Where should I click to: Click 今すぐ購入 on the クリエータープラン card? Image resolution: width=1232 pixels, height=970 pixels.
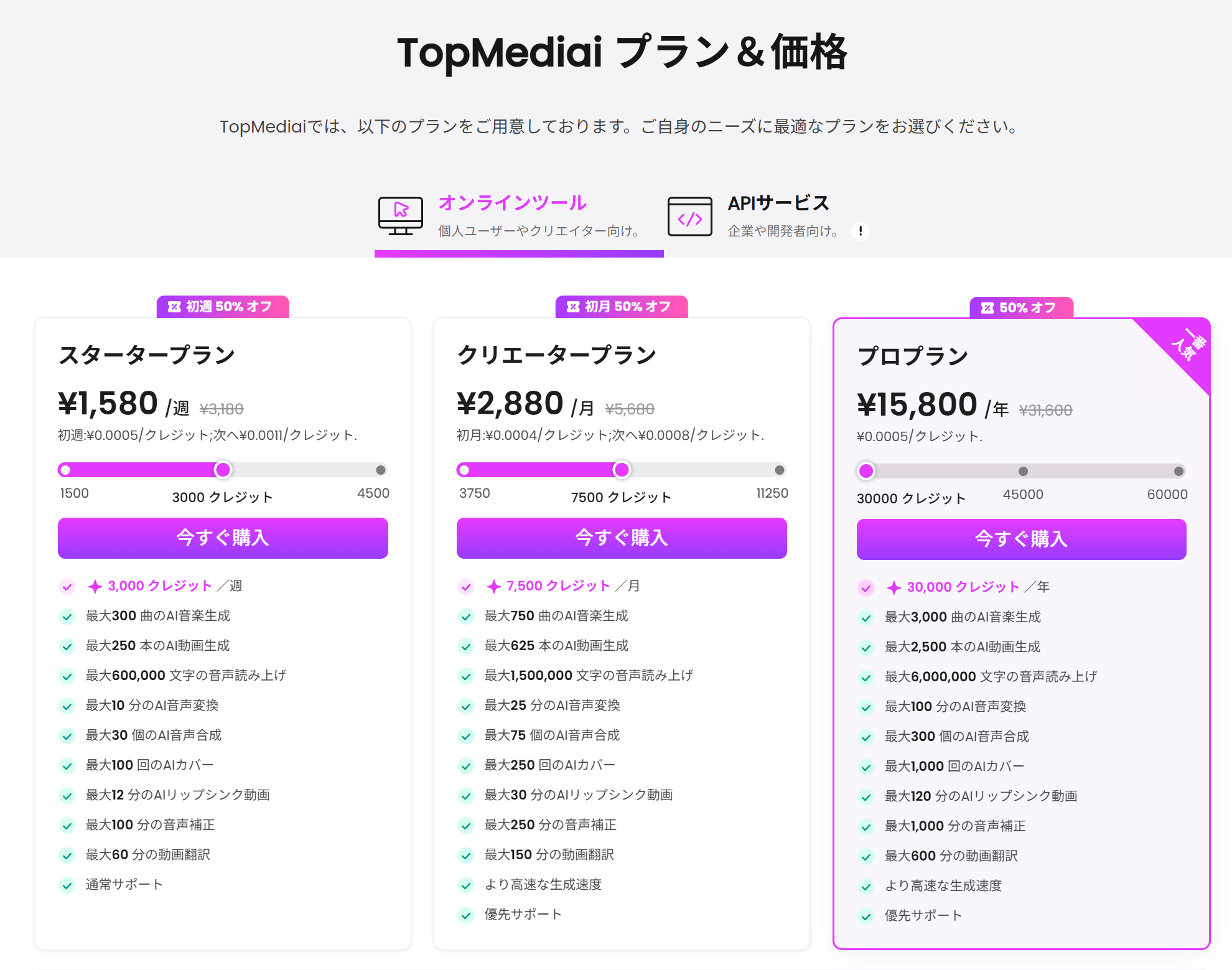click(x=621, y=538)
